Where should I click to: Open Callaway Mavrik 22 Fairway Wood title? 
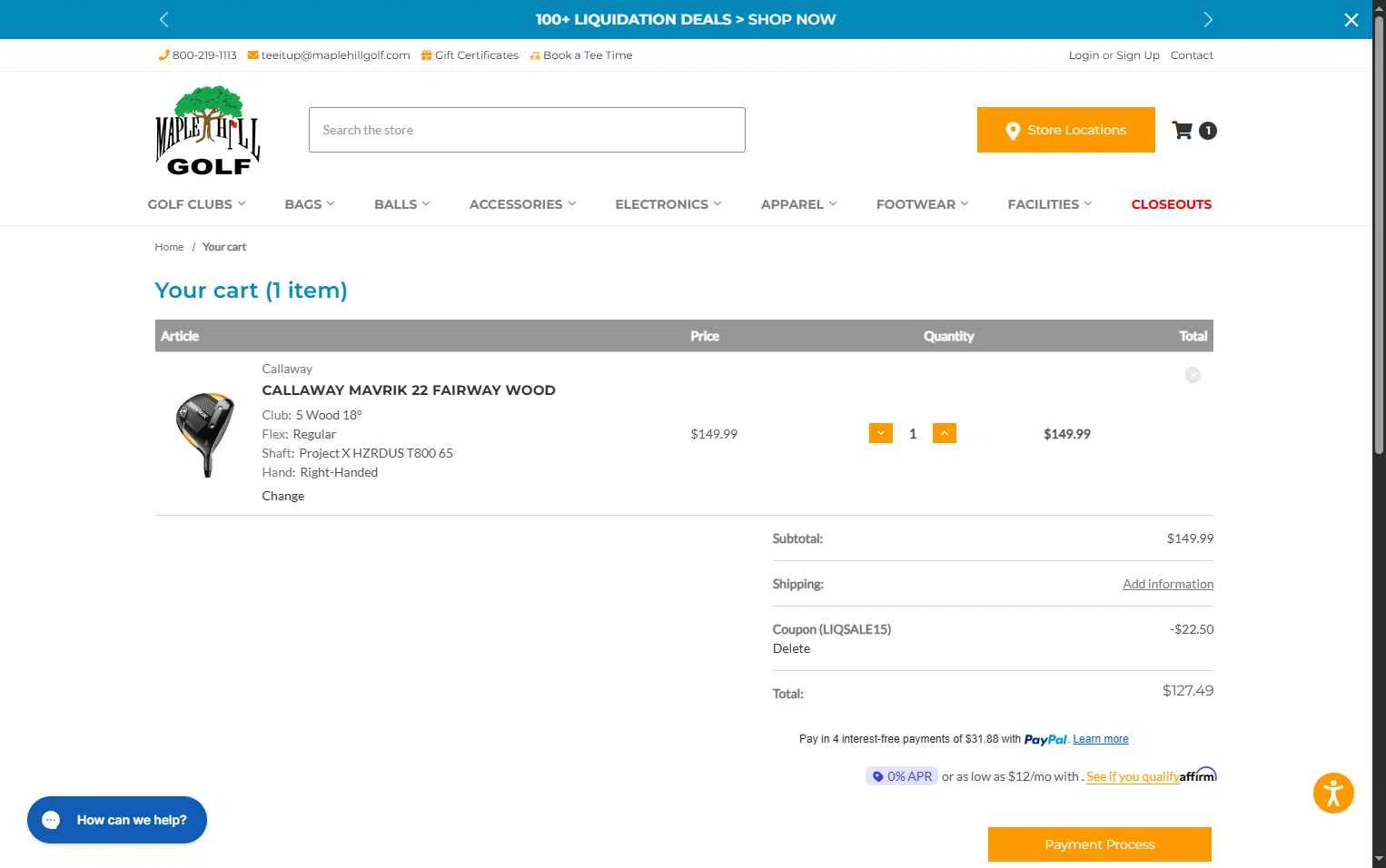tap(409, 390)
